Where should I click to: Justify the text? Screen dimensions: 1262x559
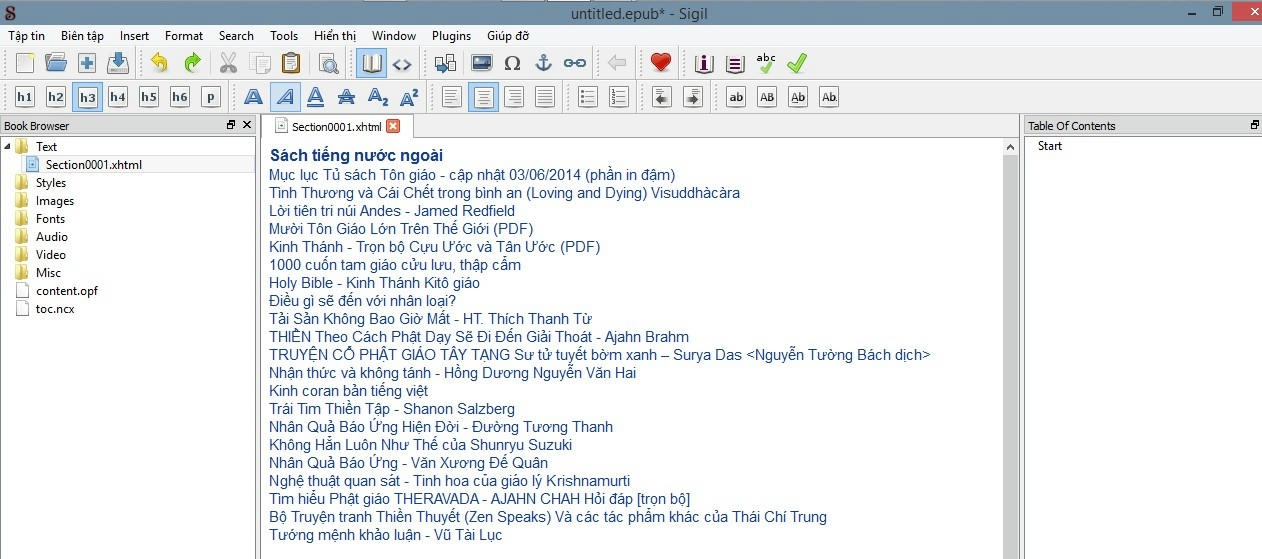[x=545, y=97]
